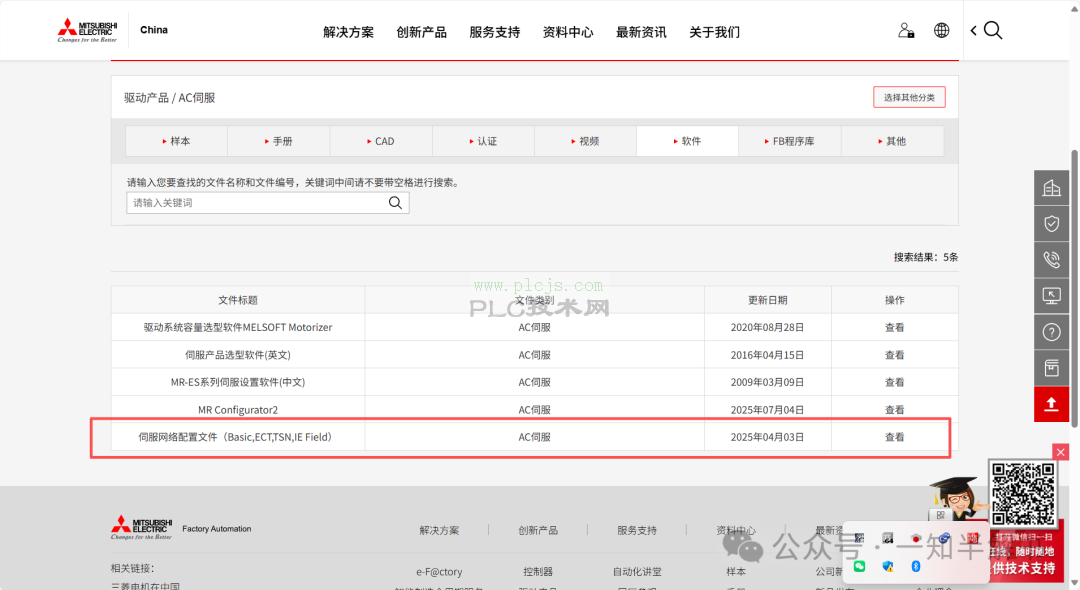Open the user login icon
The image size is (1080, 590).
point(906,30)
